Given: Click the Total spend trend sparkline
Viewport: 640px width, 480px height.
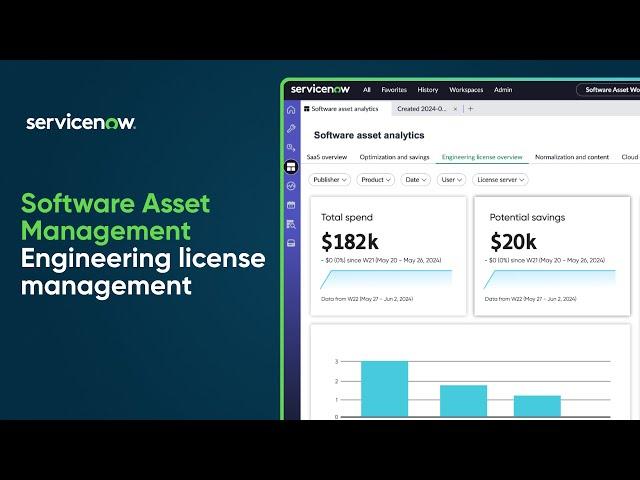Looking at the screenshot, I should (387, 279).
